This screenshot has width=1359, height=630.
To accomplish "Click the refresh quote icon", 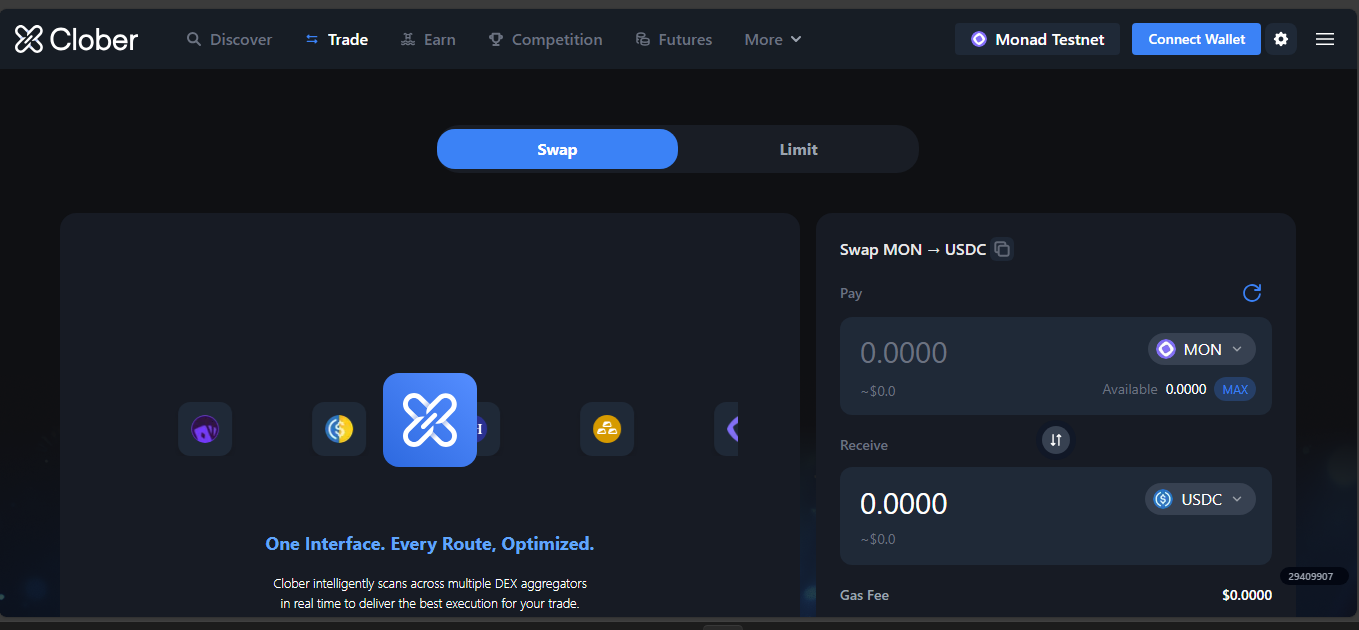I will 1251,293.
